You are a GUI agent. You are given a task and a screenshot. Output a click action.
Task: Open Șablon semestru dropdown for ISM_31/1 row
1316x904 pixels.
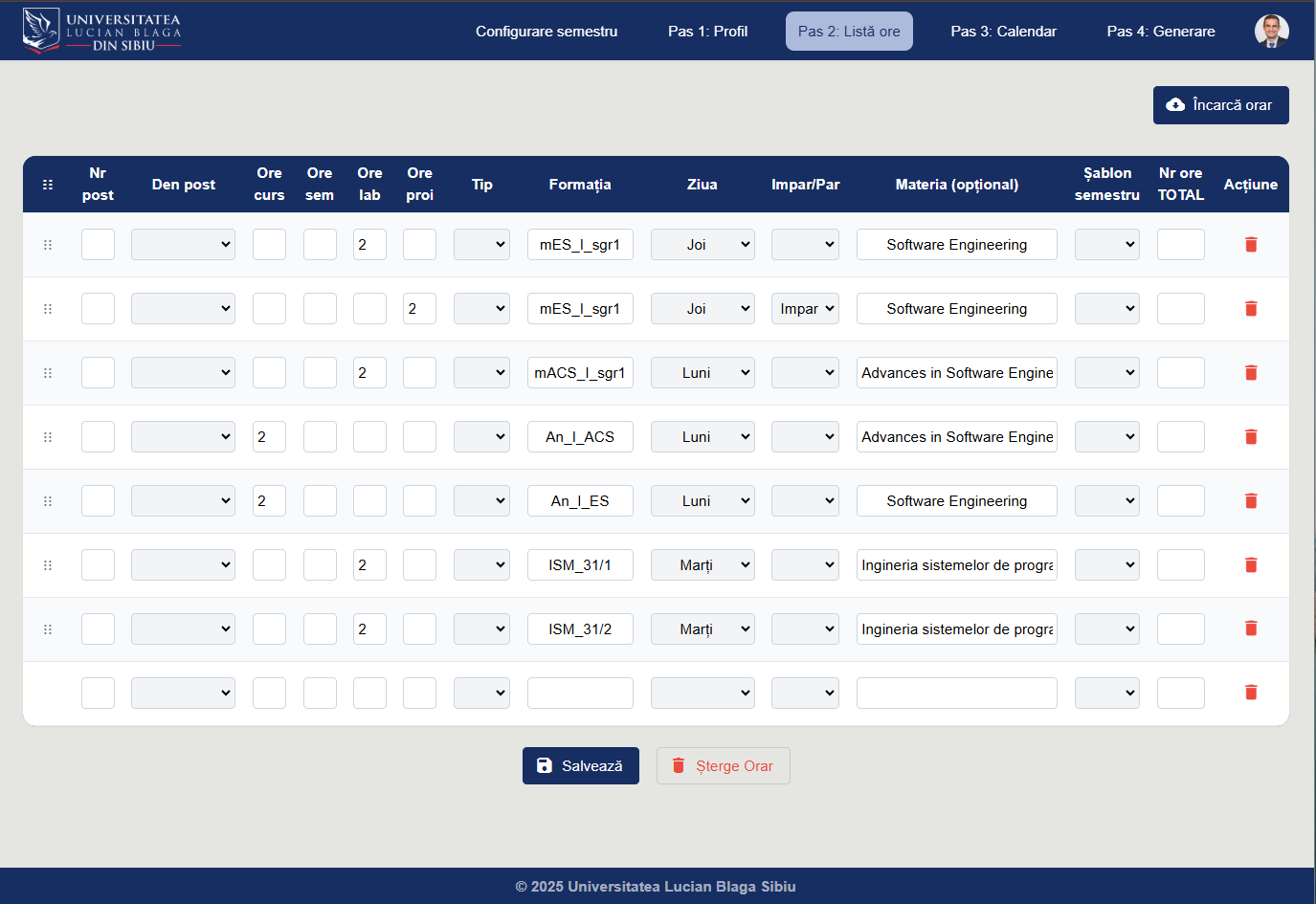pos(1107,565)
